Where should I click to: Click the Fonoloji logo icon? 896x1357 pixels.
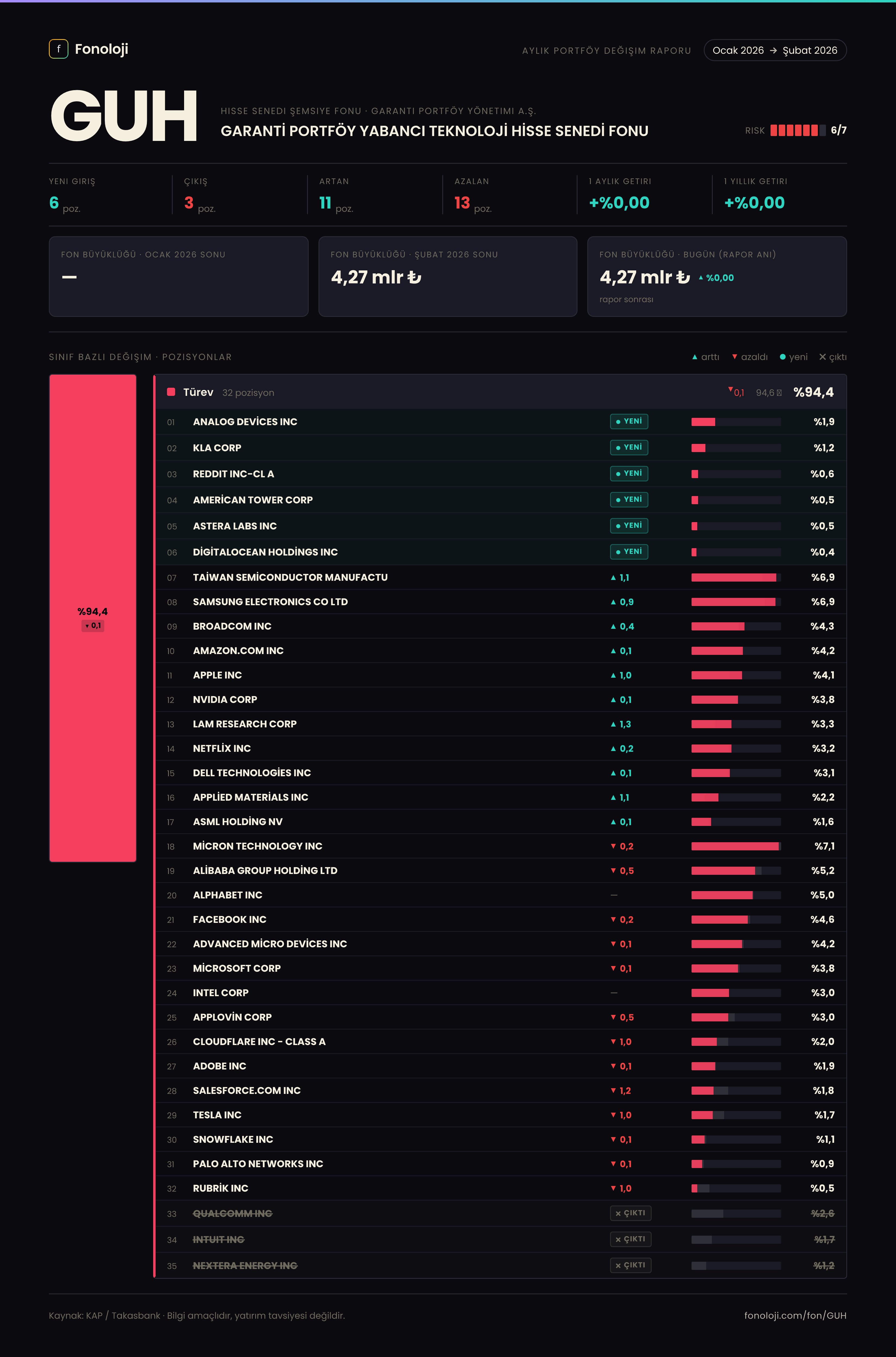click(x=58, y=49)
